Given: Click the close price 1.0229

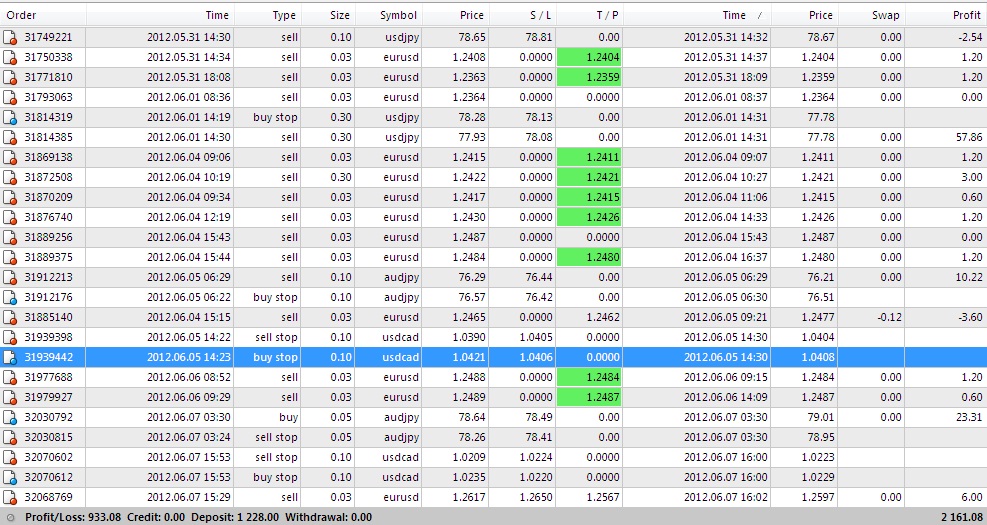Looking at the screenshot, I should [818, 477].
